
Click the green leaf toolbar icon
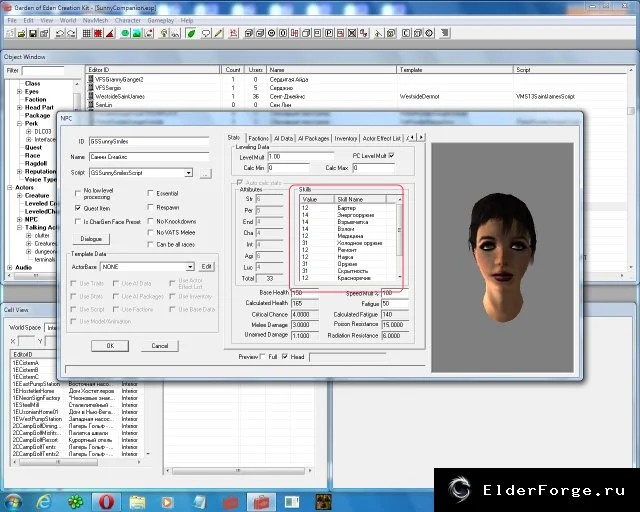[x=191, y=33]
